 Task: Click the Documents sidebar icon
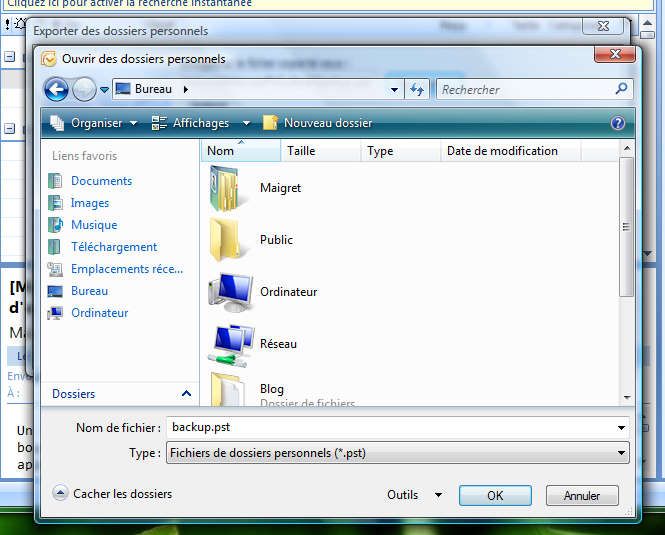(55, 181)
